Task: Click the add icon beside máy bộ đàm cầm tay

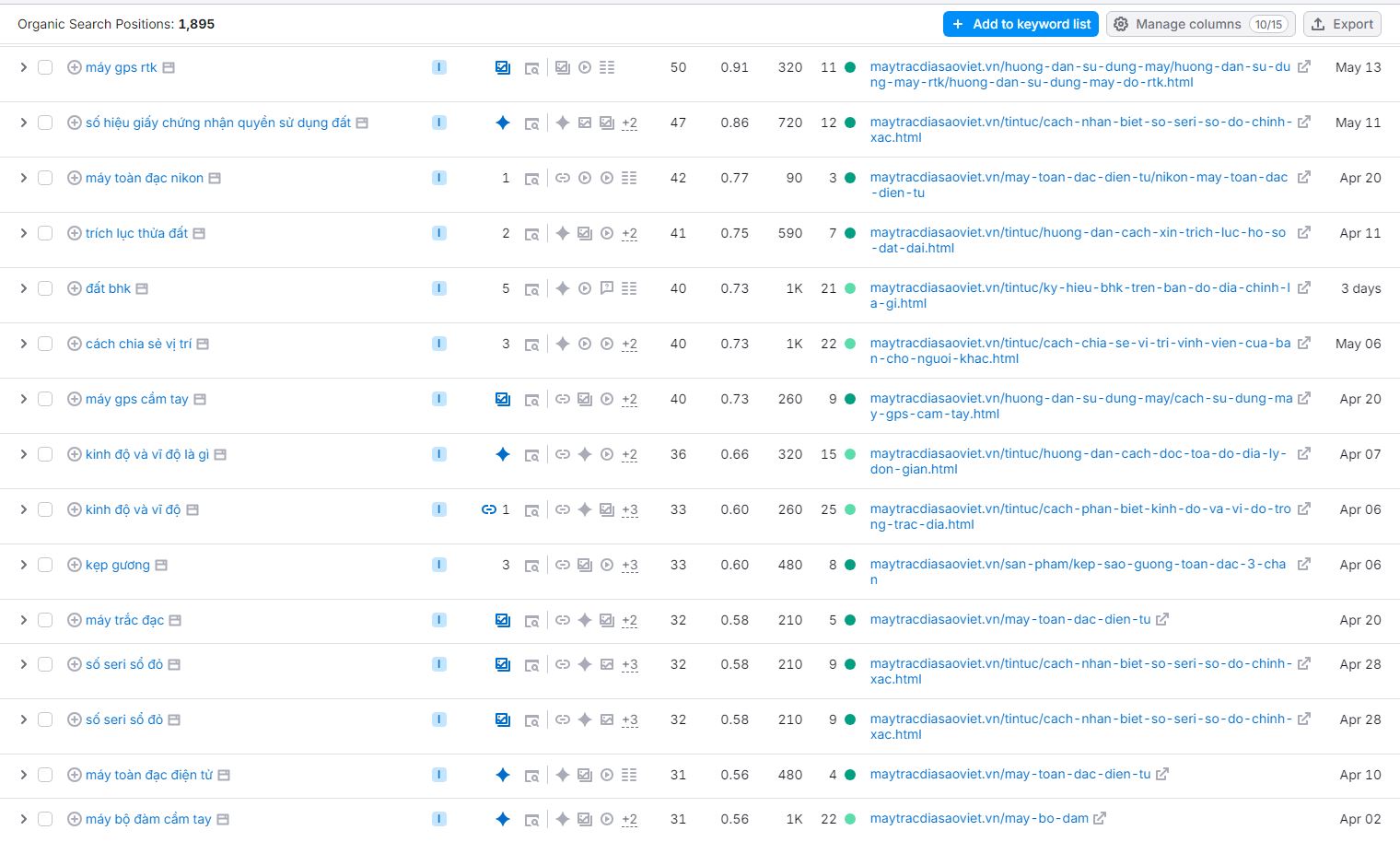Action: pyautogui.click(x=75, y=819)
